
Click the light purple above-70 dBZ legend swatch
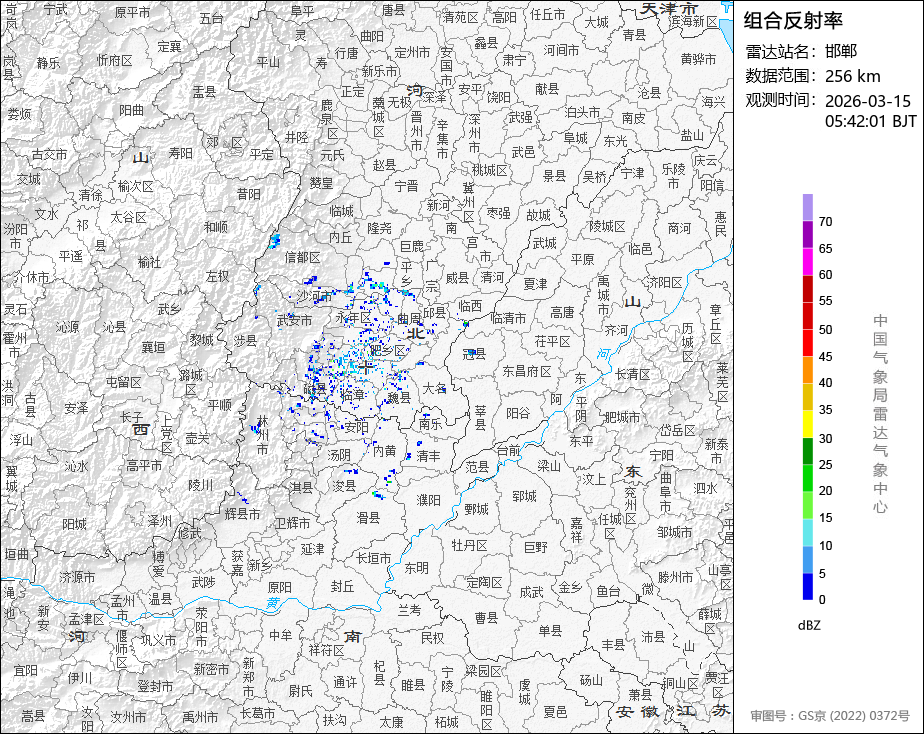coord(807,207)
